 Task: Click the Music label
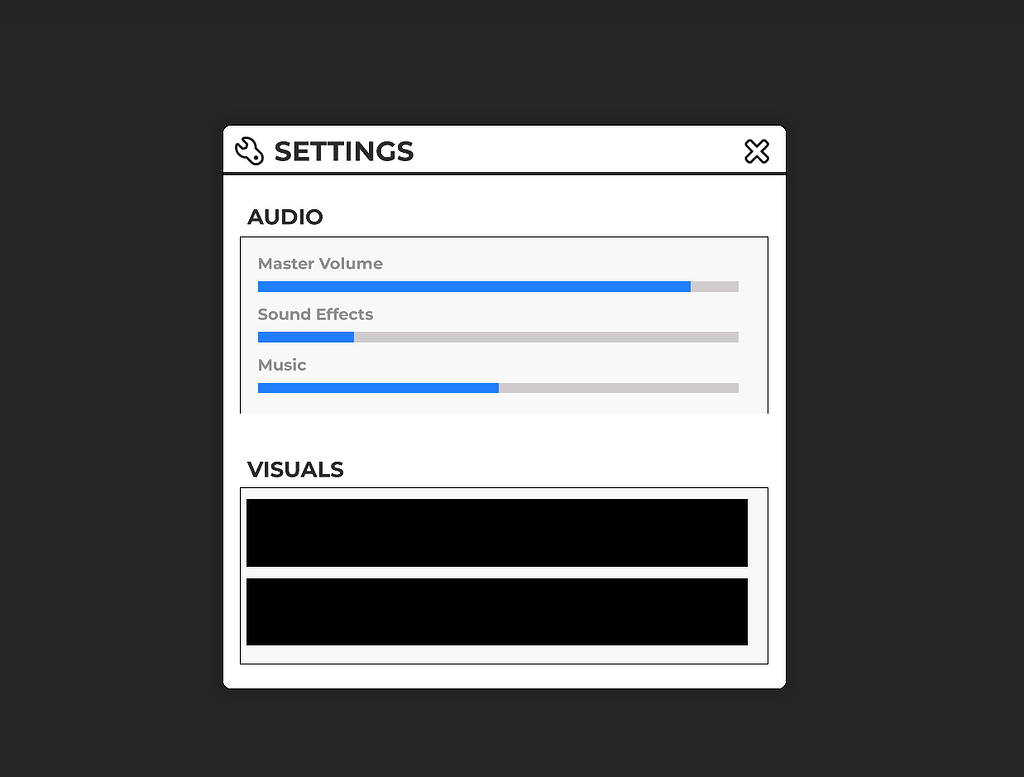click(282, 365)
